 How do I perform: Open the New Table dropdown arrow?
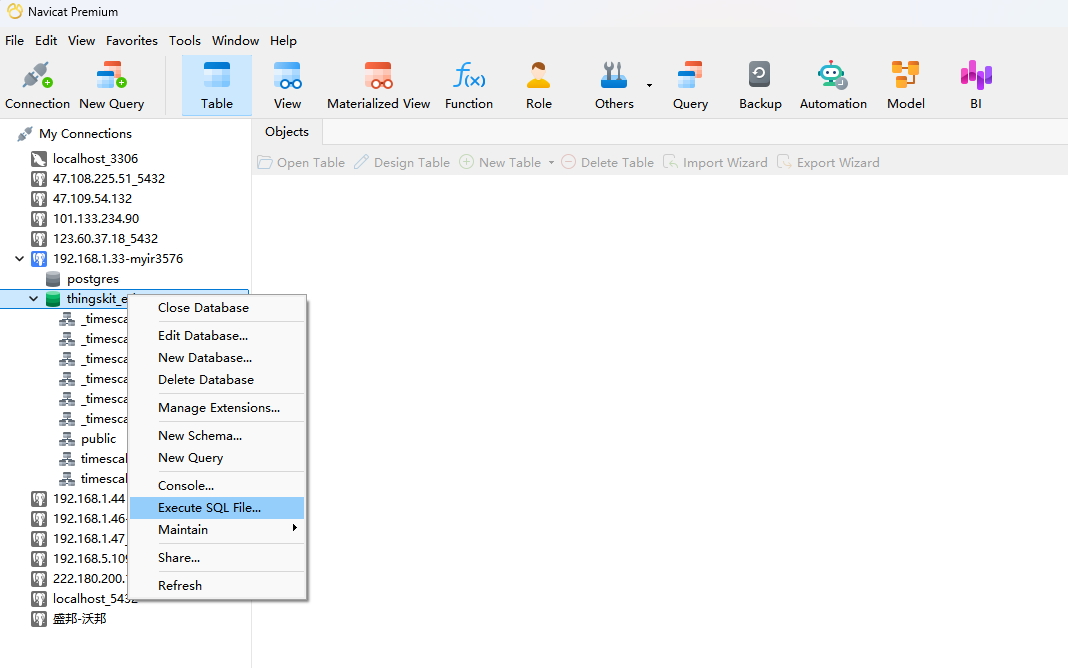(x=551, y=163)
